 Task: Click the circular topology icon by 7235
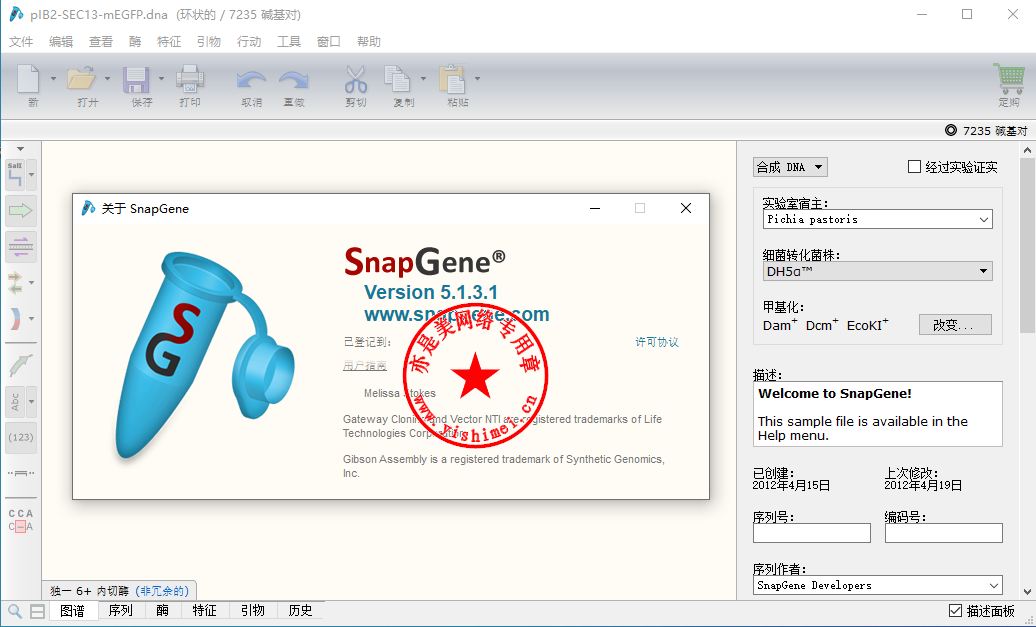pos(951,130)
